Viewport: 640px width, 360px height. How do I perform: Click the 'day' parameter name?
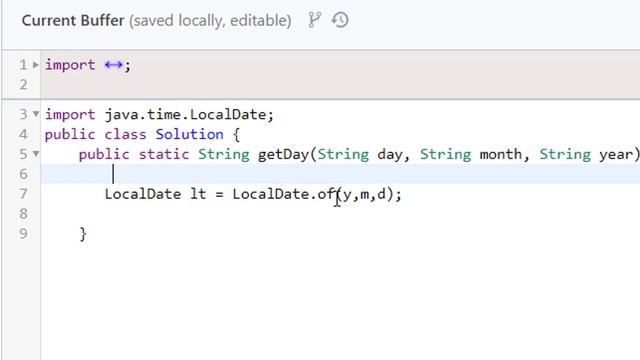[x=389, y=155]
